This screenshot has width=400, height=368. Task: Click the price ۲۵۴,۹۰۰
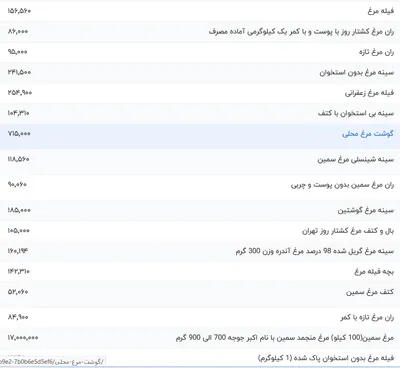tap(20, 93)
